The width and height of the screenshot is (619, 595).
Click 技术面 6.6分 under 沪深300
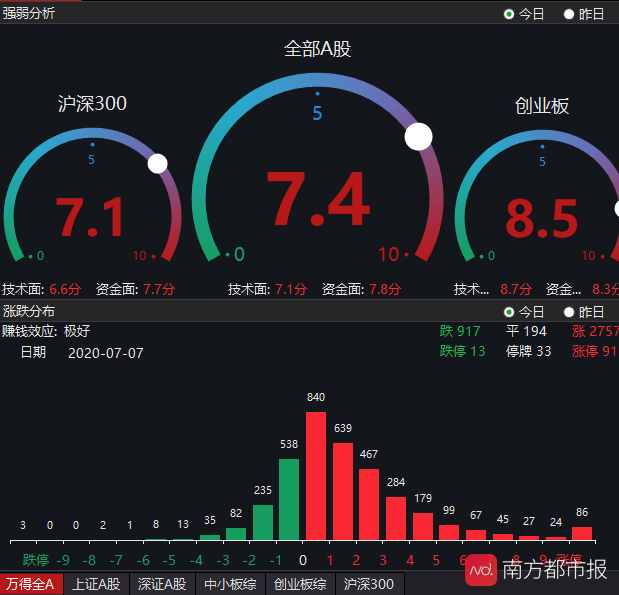tap(41, 289)
